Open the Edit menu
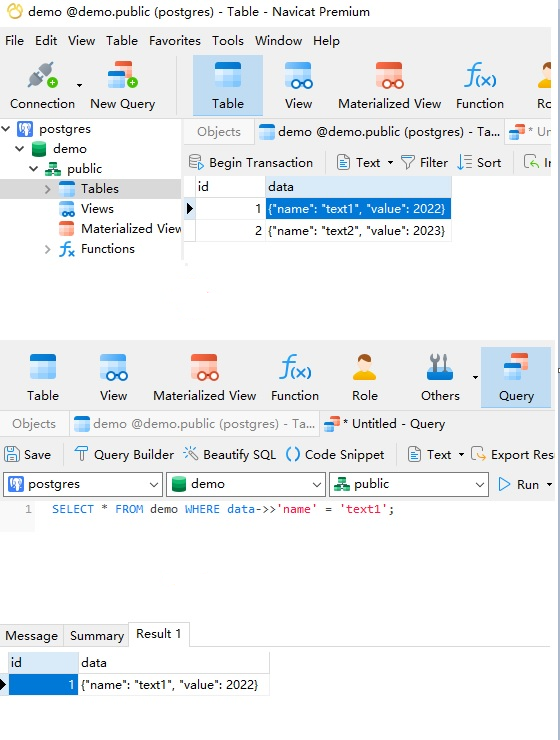Screen dimensions: 560x740 [46, 41]
